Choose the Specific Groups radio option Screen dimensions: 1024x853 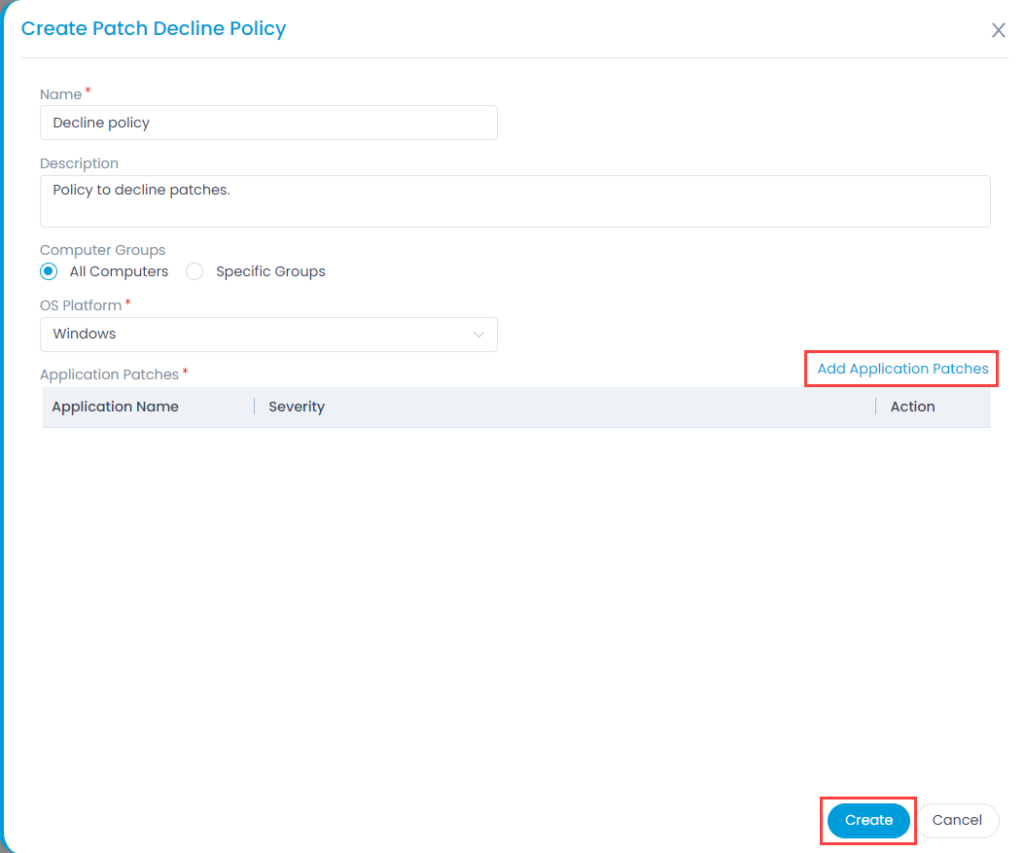click(195, 271)
